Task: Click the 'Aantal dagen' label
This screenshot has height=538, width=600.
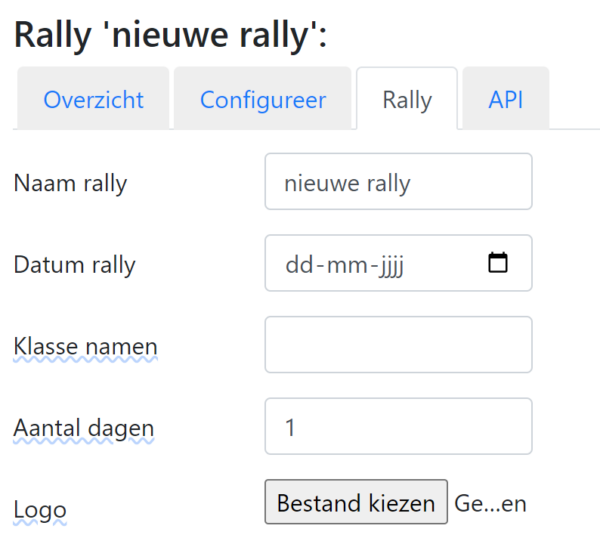Action: pos(84,428)
